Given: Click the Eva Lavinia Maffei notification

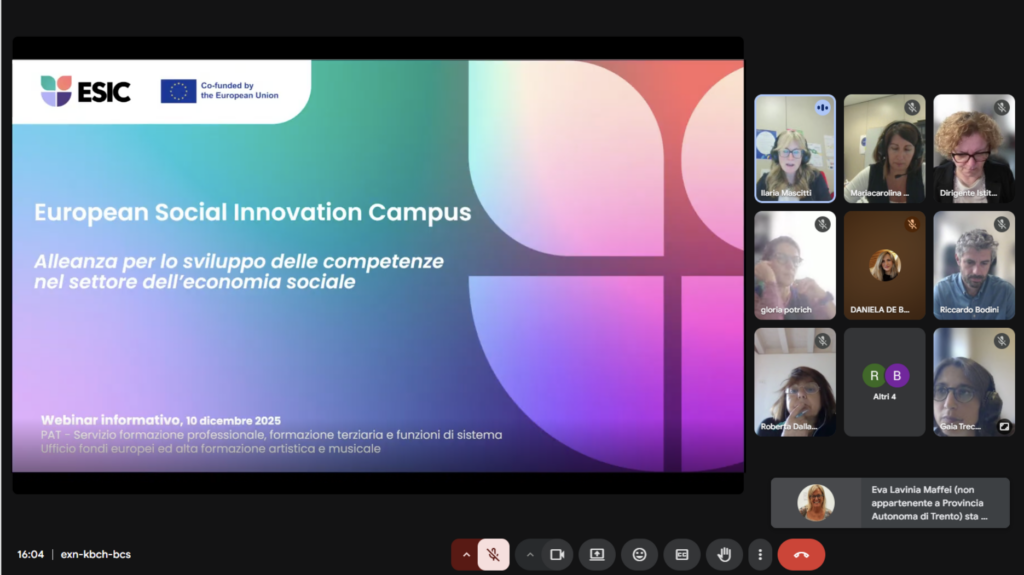Looking at the screenshot, I should click(x=890, y=502).
